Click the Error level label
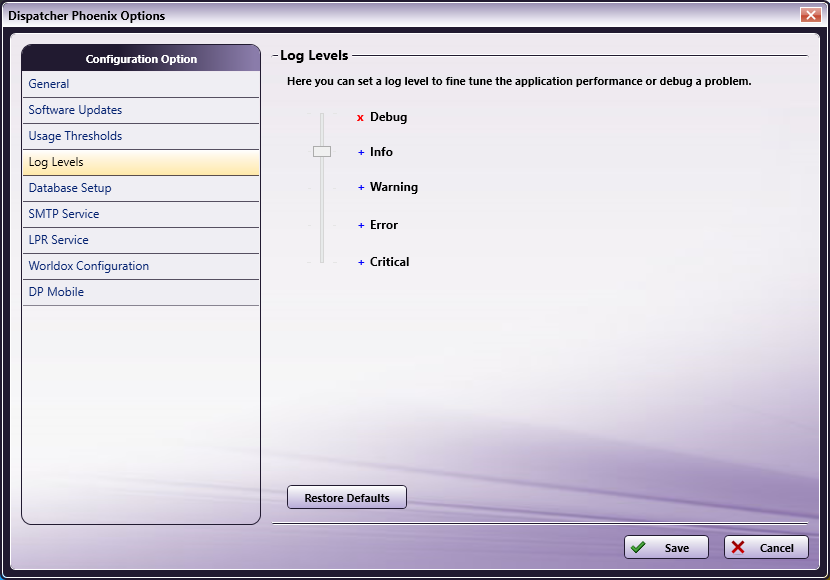830x580 pixels. click(384, 225)
